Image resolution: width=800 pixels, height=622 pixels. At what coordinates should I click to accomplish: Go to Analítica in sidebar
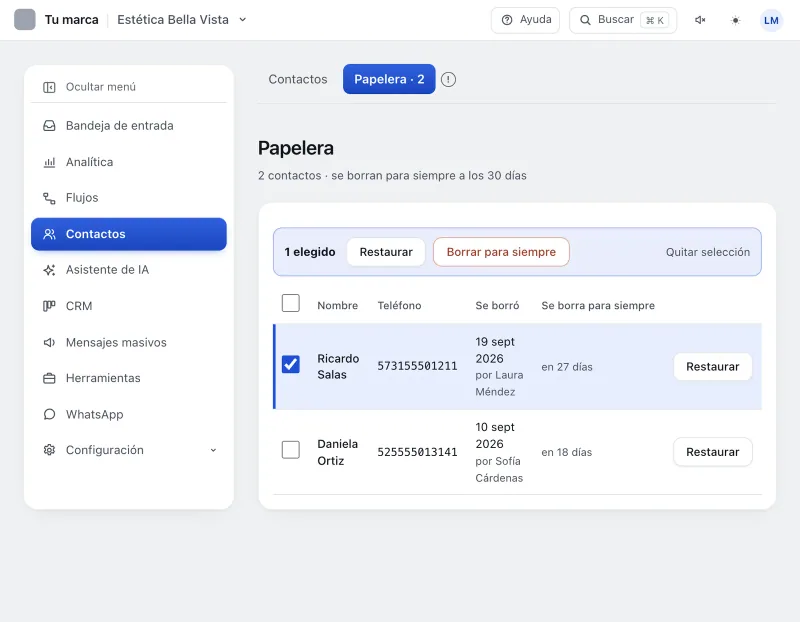(129, 162)
